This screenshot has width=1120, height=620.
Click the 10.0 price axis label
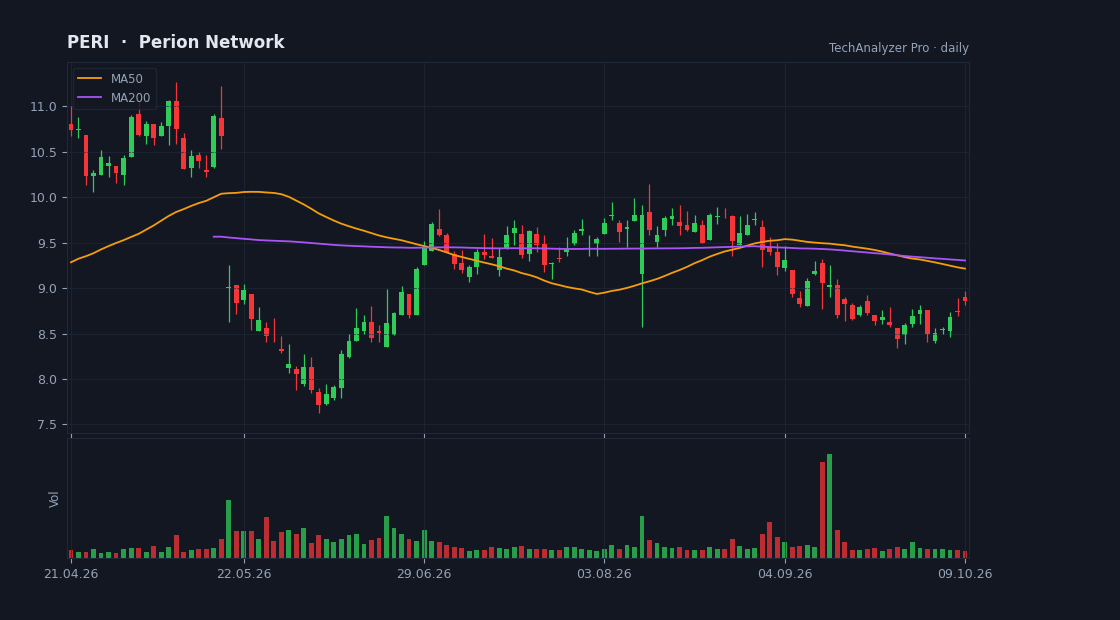[44, 198]
